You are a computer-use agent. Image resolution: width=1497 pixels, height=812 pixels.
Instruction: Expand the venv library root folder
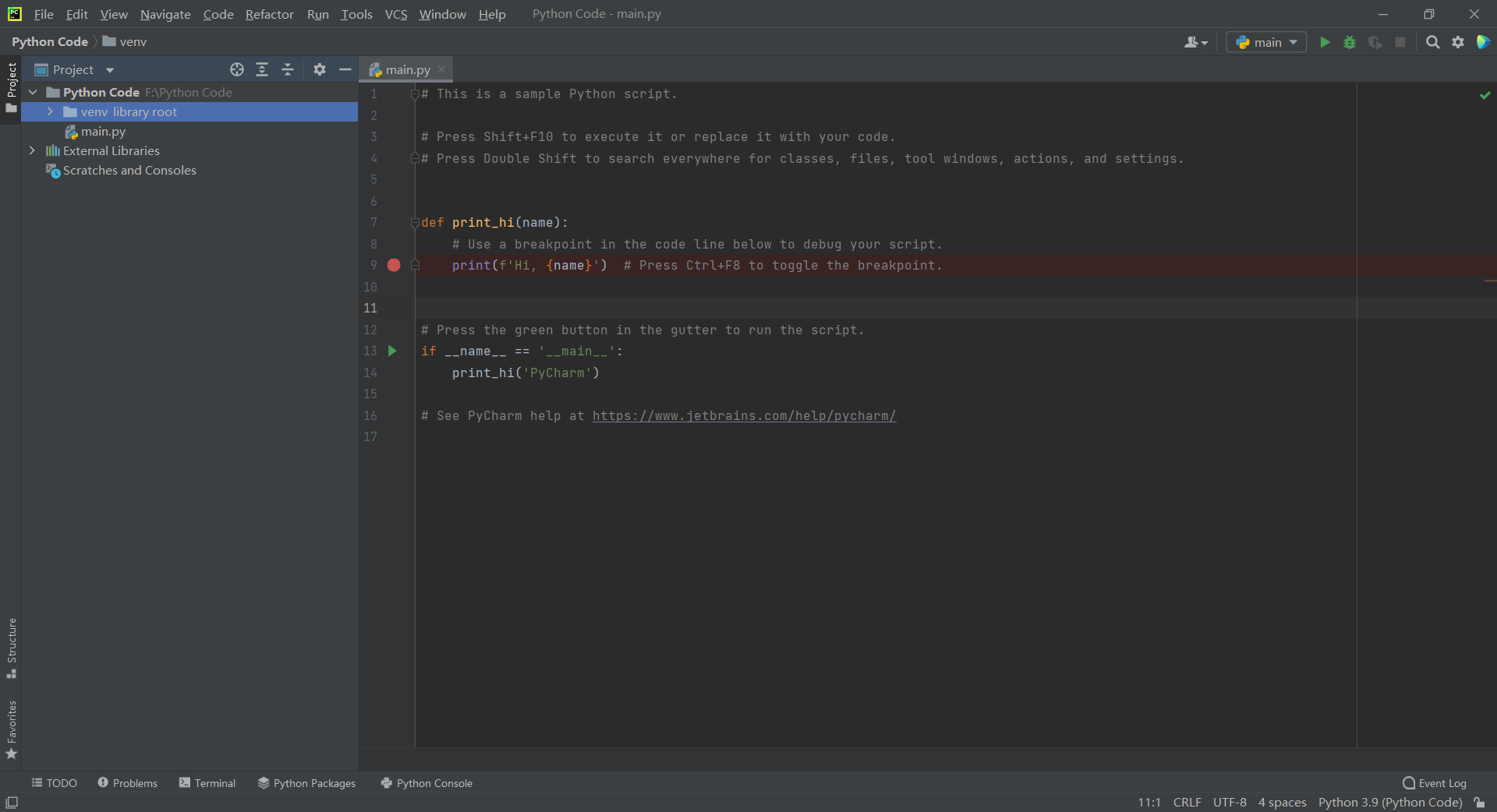point(50,111)
